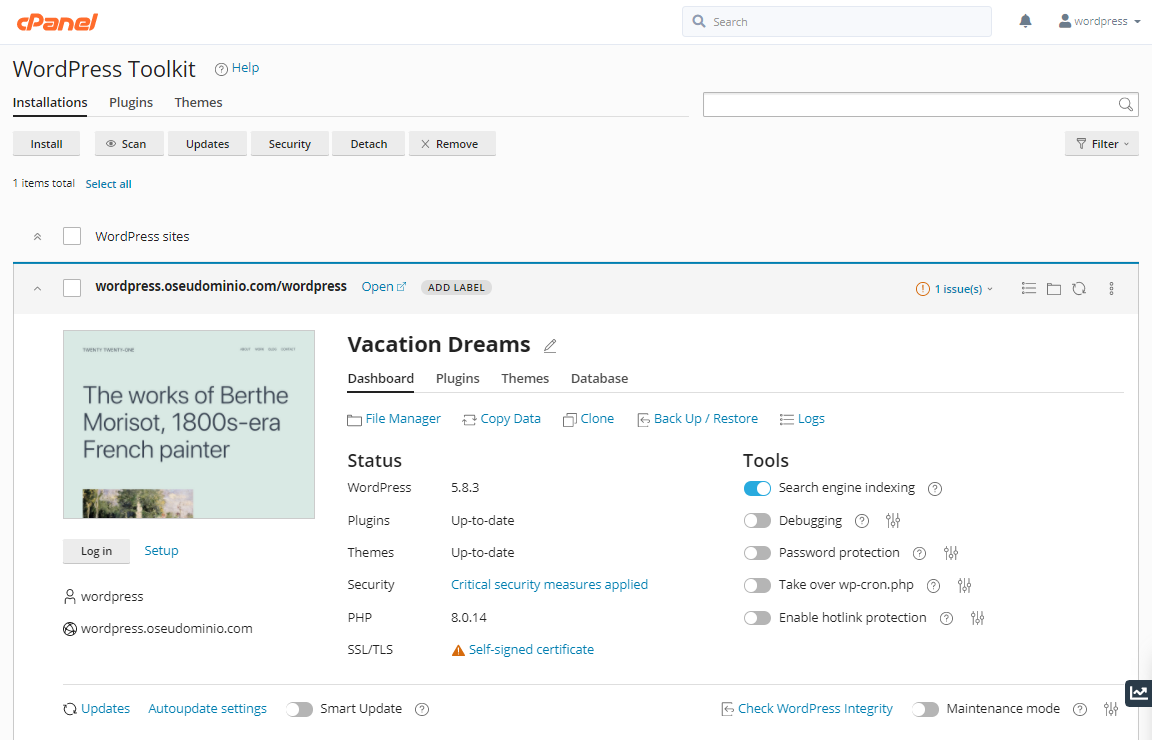1152x740 pixels.
Task: Enable the Password protection toggle
Action: coord(757,553)
